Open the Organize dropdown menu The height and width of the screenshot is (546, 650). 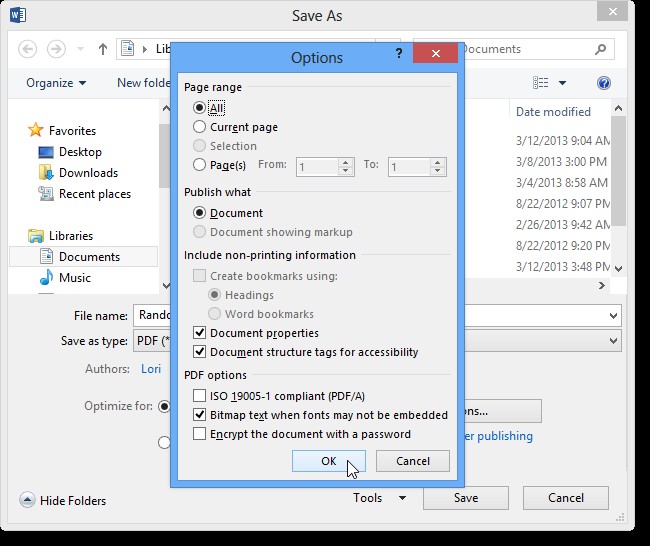tap(56, 83)
